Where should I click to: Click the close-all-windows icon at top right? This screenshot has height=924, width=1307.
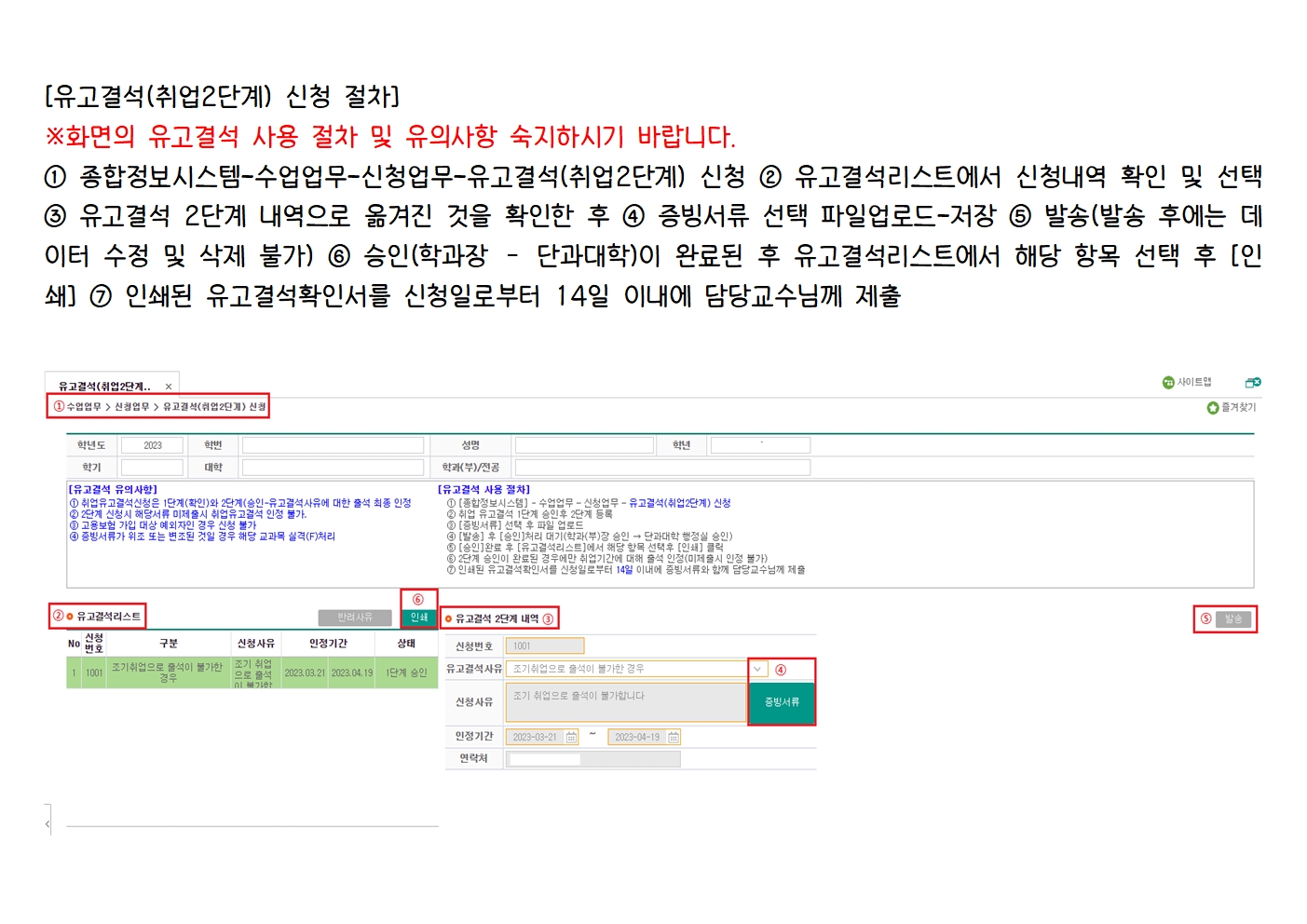click(x=1253, y=383)
